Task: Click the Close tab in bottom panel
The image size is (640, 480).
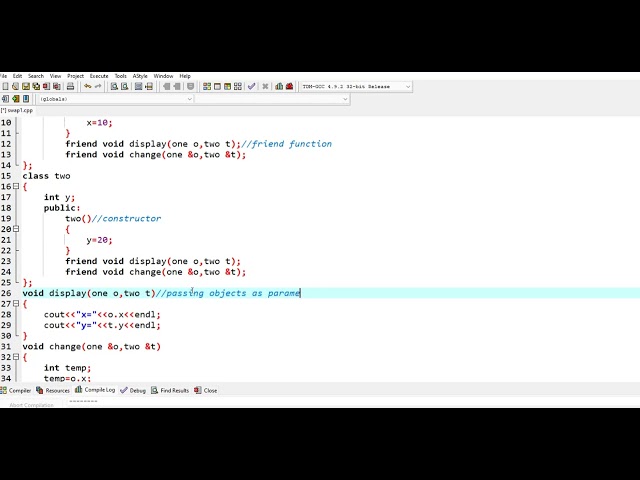Action: 206,391
